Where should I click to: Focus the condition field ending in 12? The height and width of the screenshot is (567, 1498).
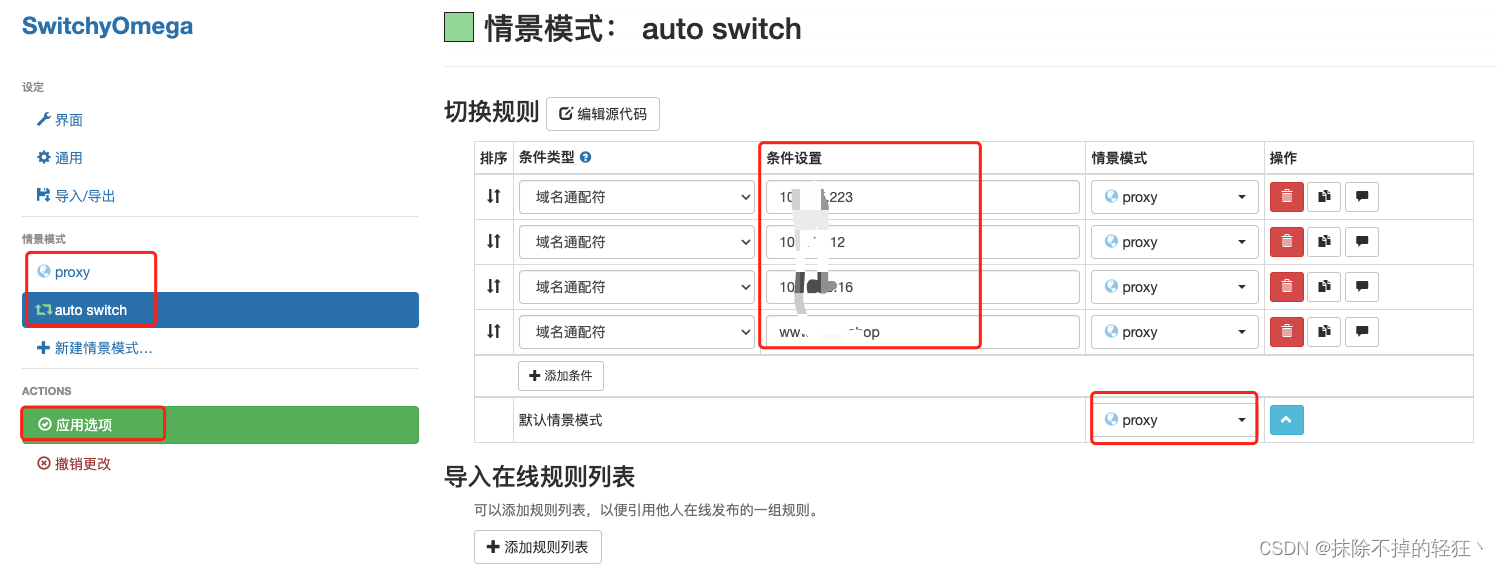coord(923,242)
